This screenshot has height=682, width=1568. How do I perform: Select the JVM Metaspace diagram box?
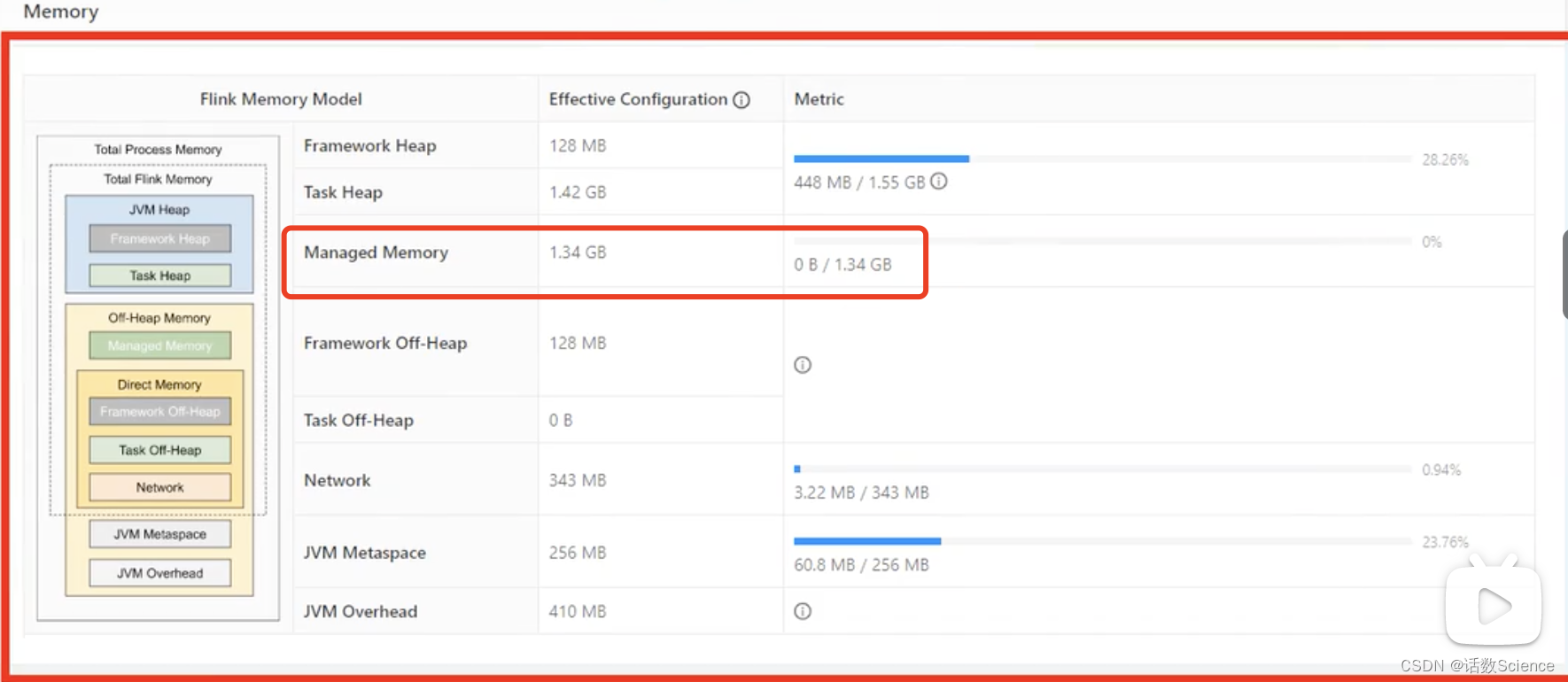pos(160,534)
